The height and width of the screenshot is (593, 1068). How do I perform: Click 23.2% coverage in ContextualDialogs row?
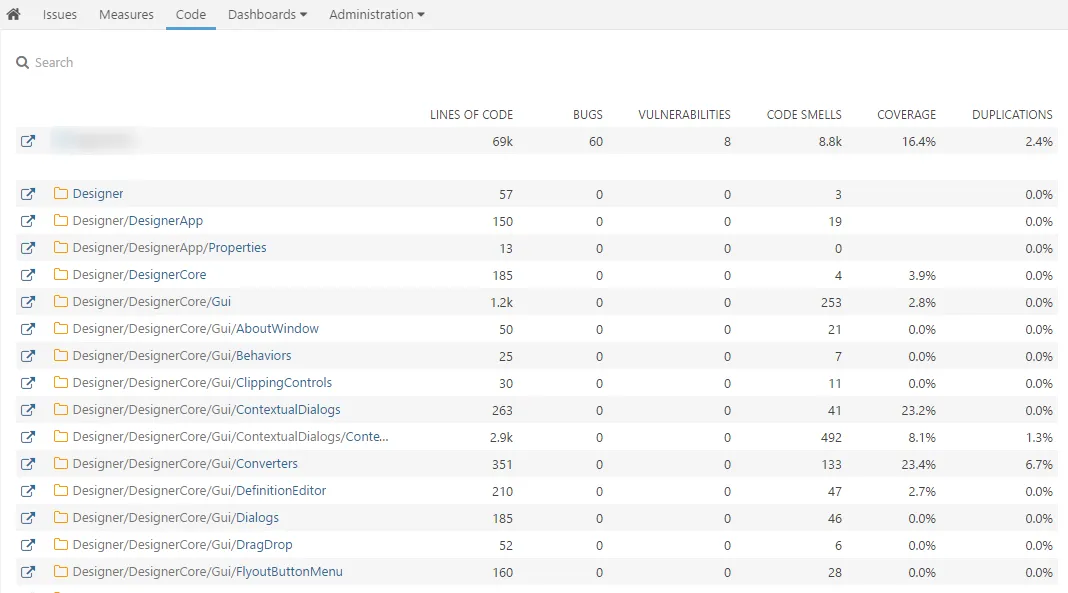click(919, 411)
